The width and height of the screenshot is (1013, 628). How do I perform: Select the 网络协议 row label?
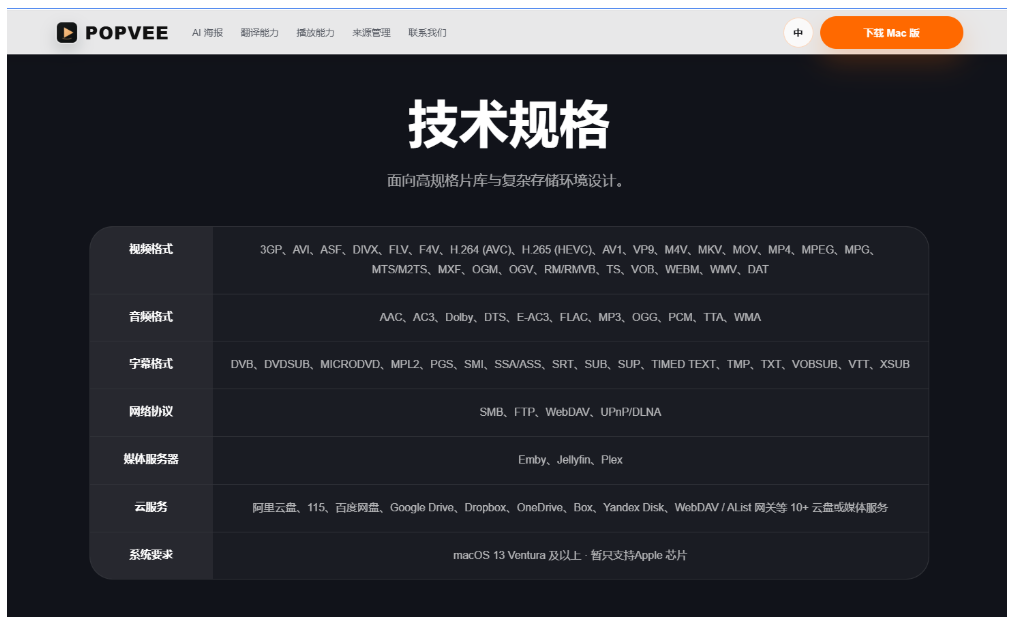coord(151,412)
